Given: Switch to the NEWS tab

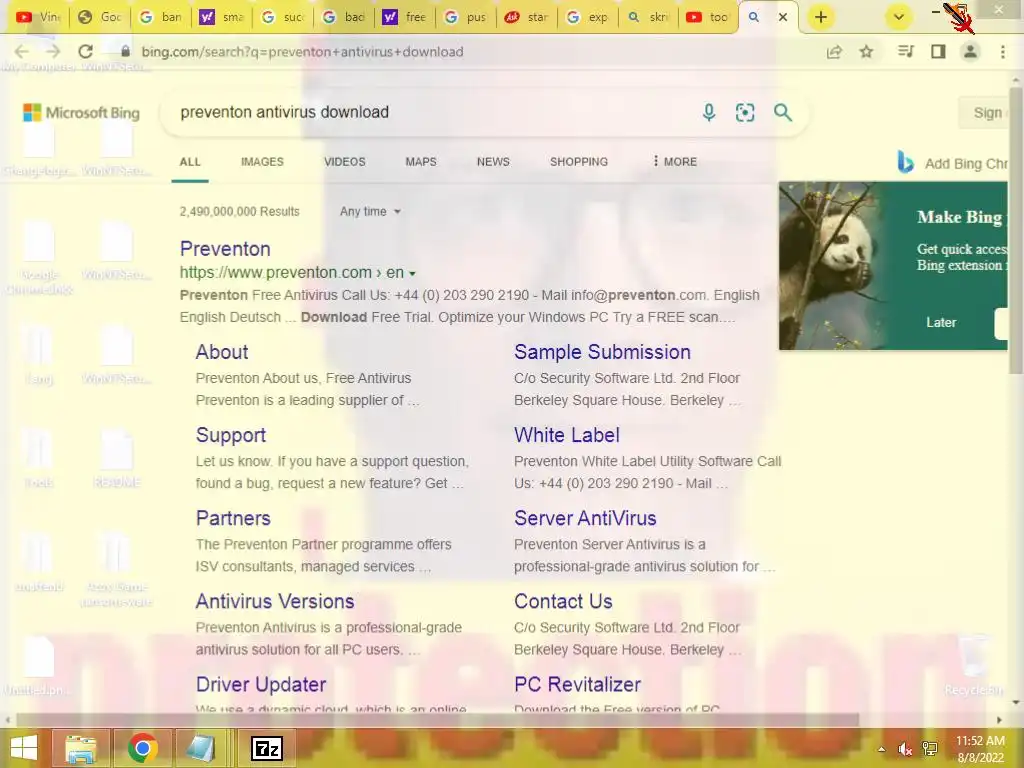Looking at the screenshot, I should [x=493, y=161].
